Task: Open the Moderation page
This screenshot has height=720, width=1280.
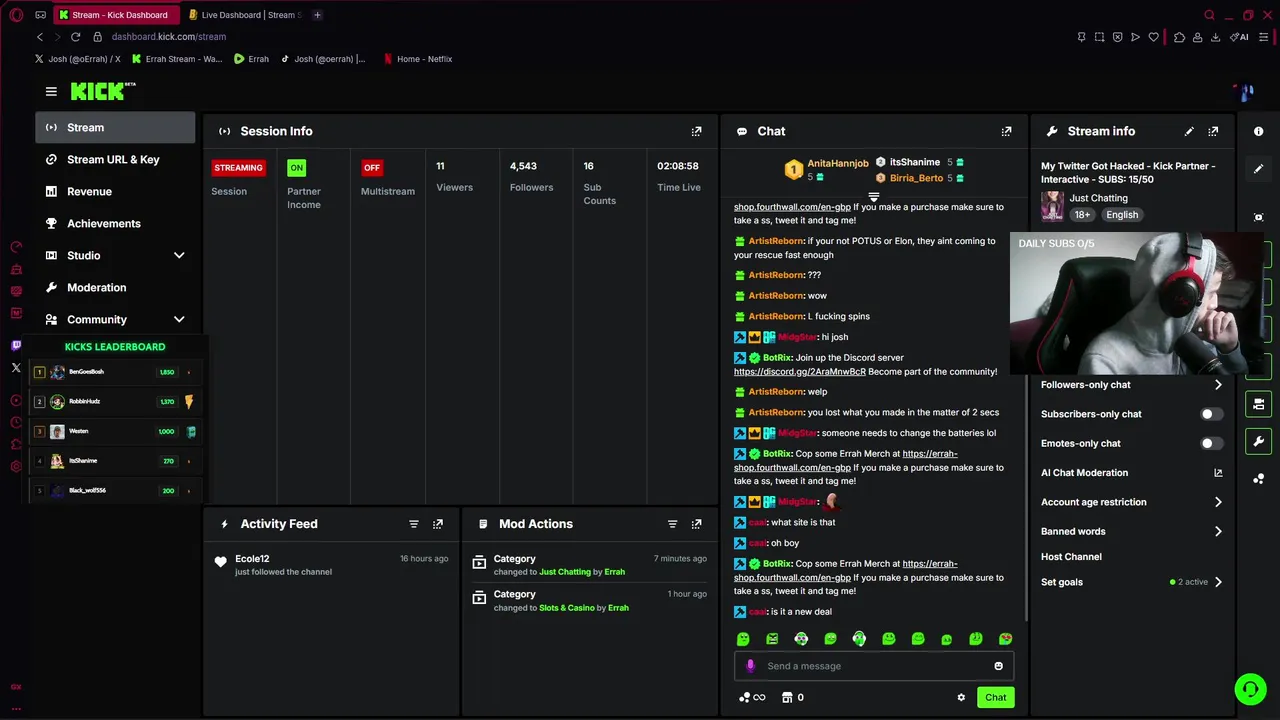Action: (116, 288)
